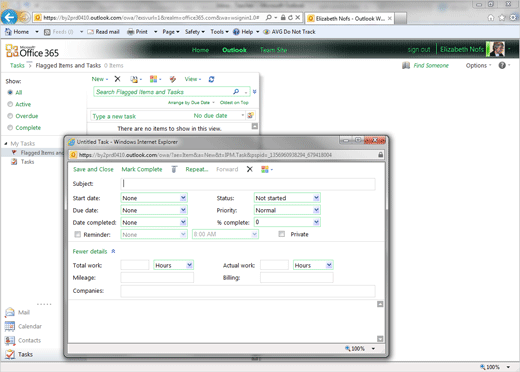Open the View menu in Tasks toolbar

193,79
